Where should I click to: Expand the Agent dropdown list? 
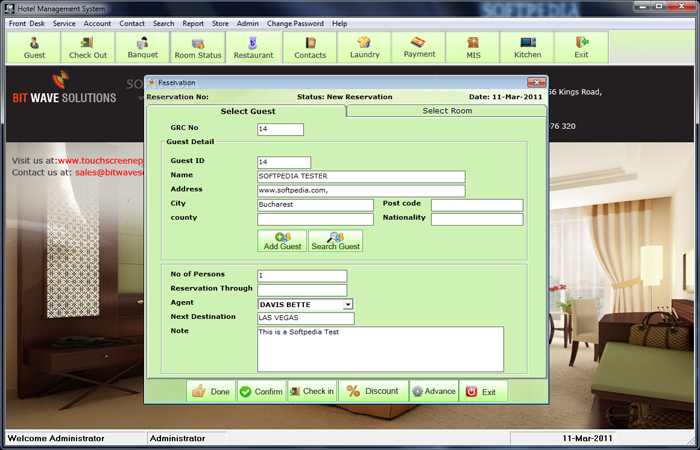[347, 304]
